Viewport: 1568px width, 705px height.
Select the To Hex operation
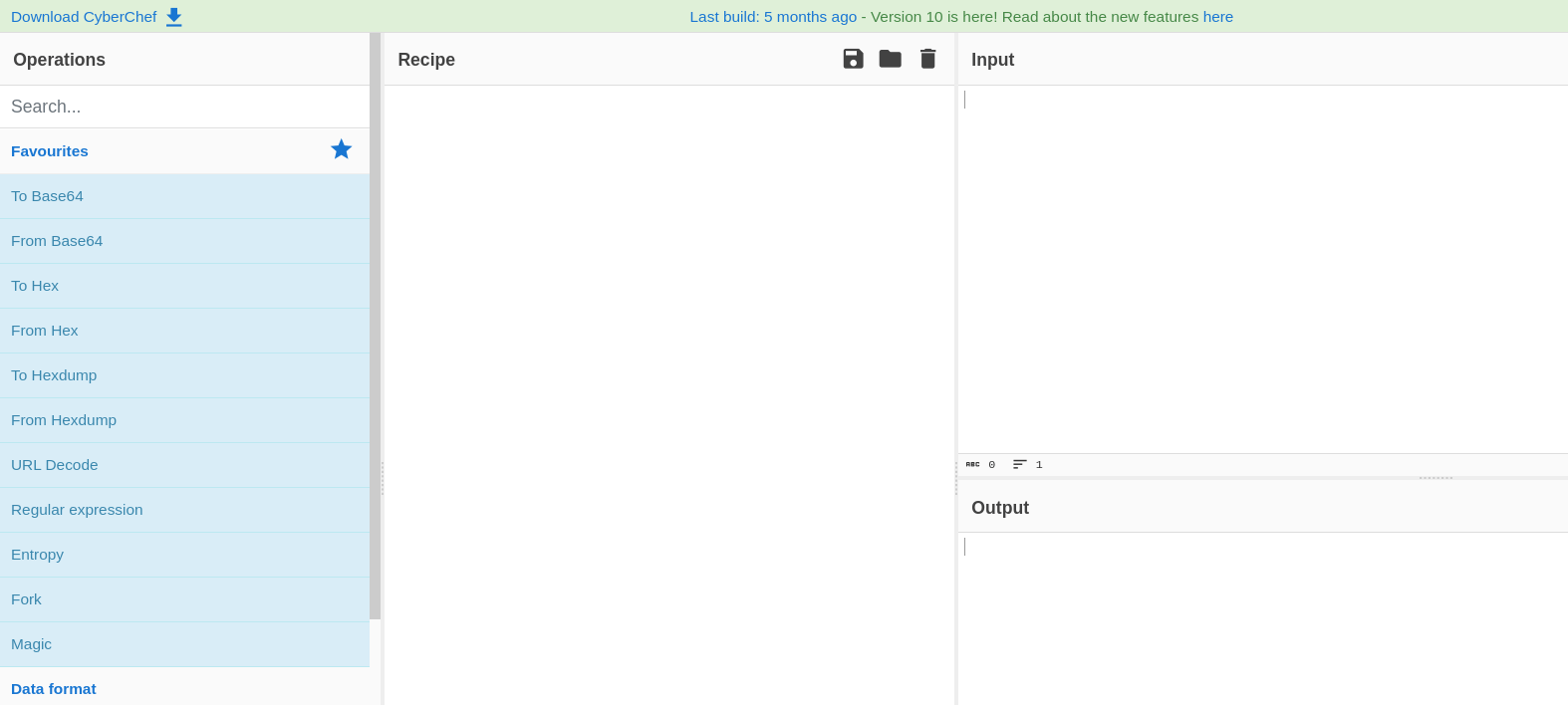click(184, 286)
